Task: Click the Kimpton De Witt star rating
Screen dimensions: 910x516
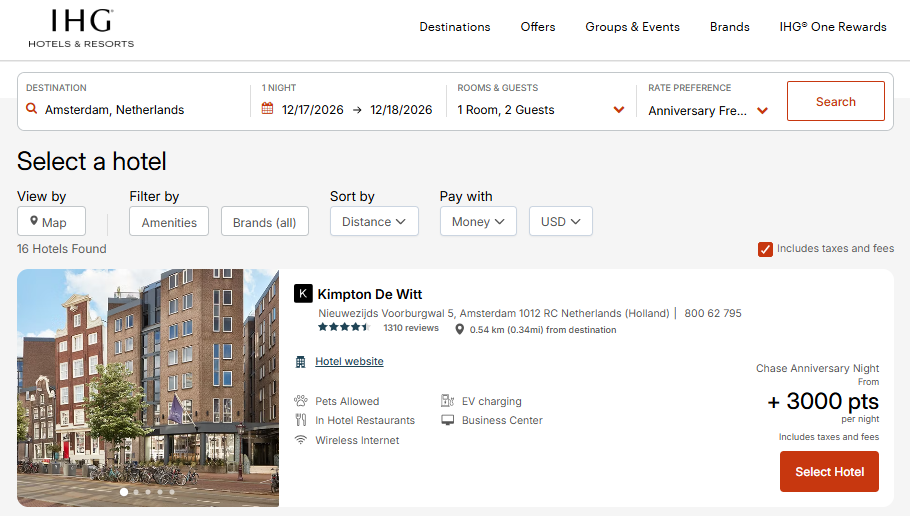Action: click(x=344, y=327)
